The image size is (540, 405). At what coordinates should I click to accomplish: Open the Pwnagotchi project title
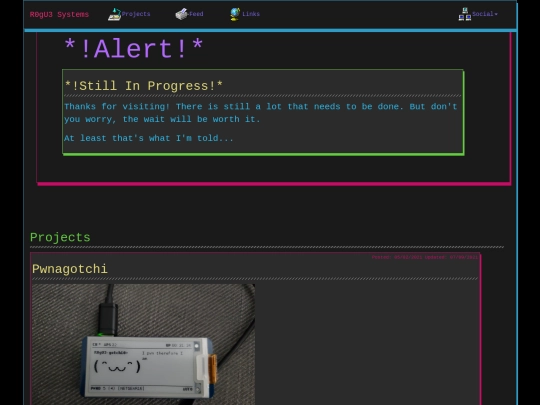coord(70,269)
